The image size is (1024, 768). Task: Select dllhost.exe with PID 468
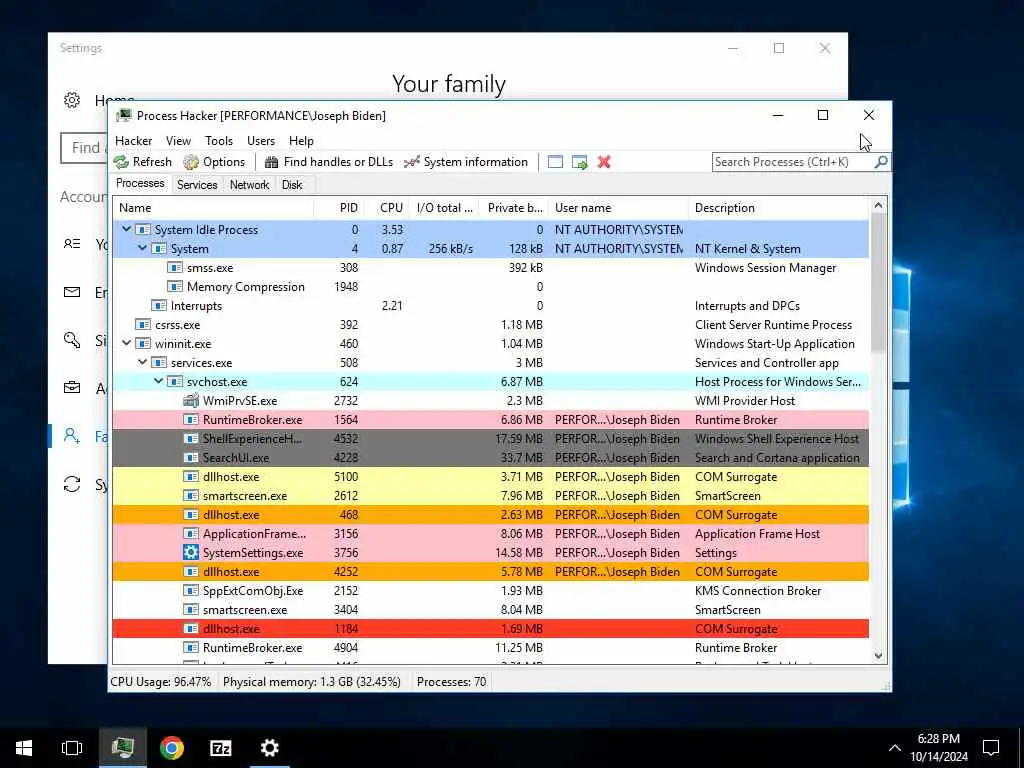490,515
